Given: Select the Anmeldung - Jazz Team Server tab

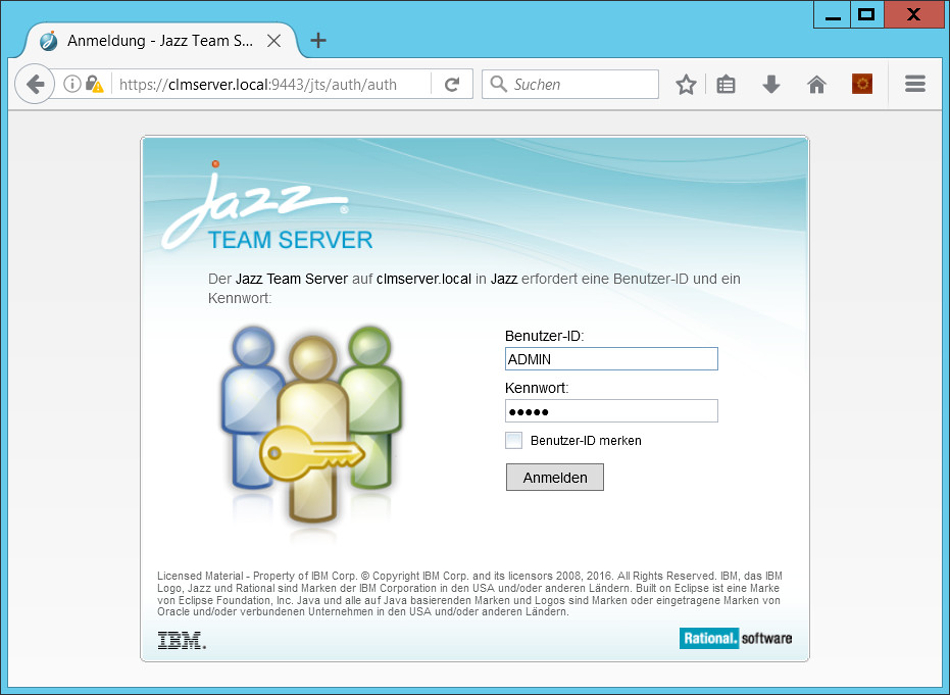Looking at the screenshot, I should coord(161,41).
